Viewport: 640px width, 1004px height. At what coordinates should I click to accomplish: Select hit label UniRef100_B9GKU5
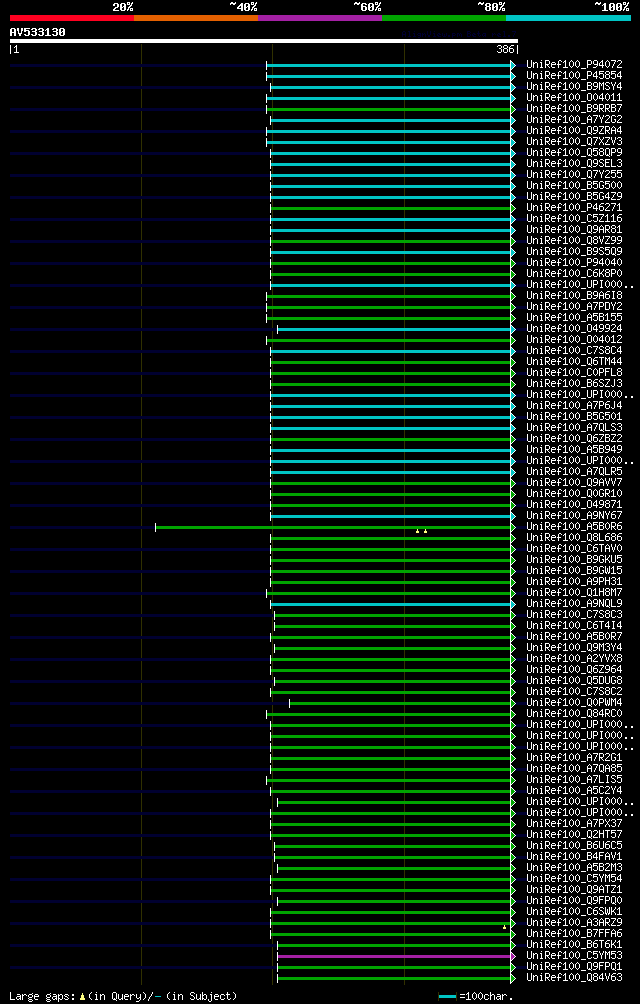(x=574, y=560)
